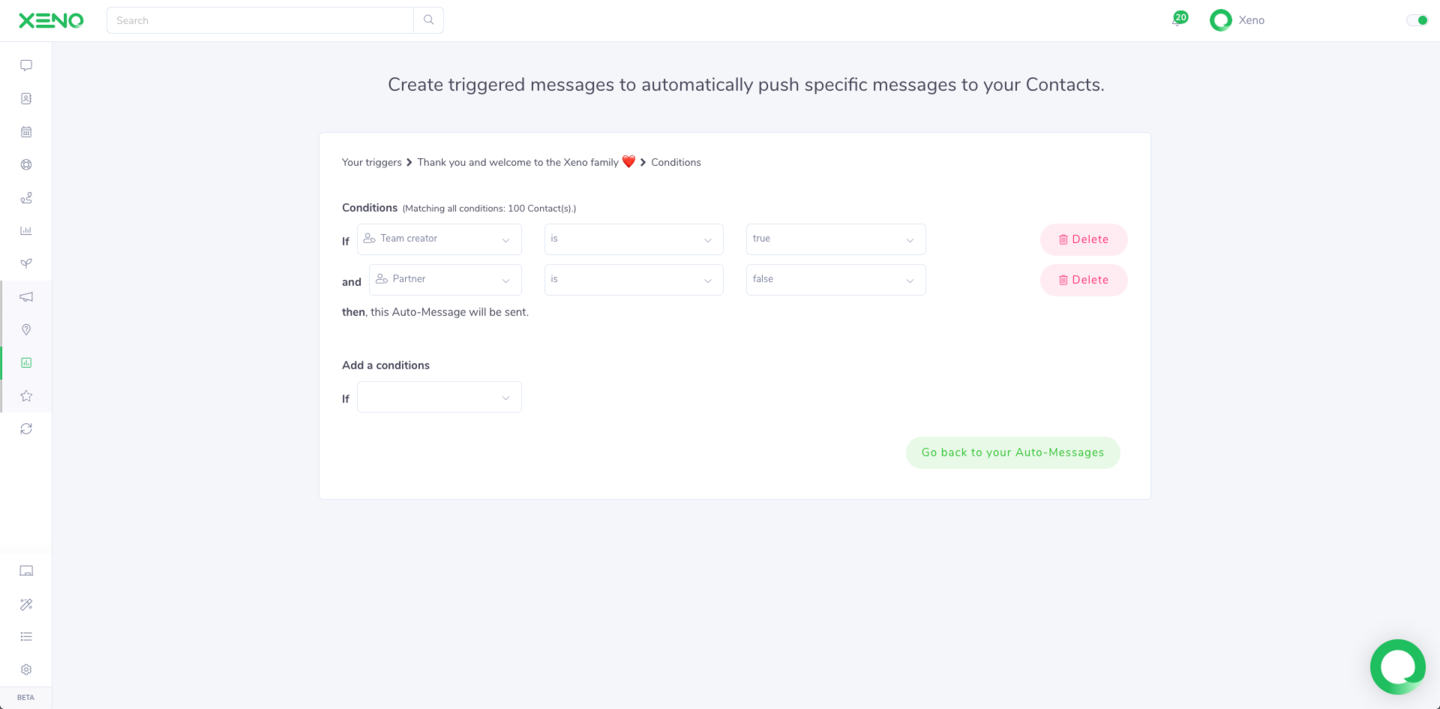Open the green chat widget launcher

(x=1397, y=666)
